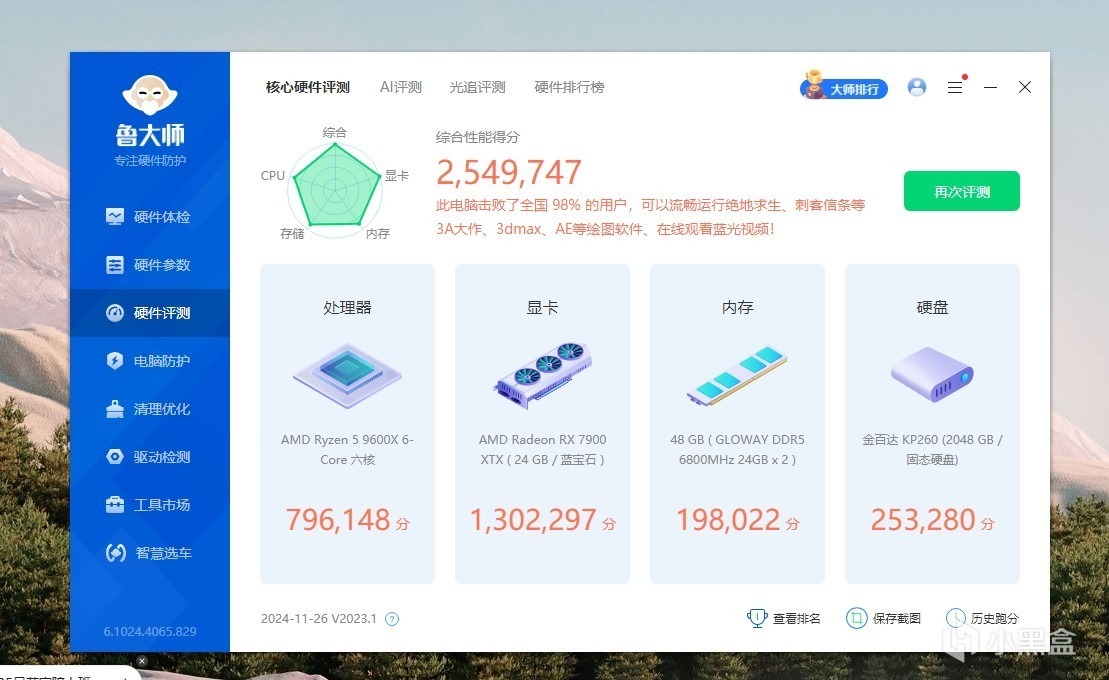1109x680 pixels.
Task: Close the 鲁大师 window
Action: click(1025, 87)
